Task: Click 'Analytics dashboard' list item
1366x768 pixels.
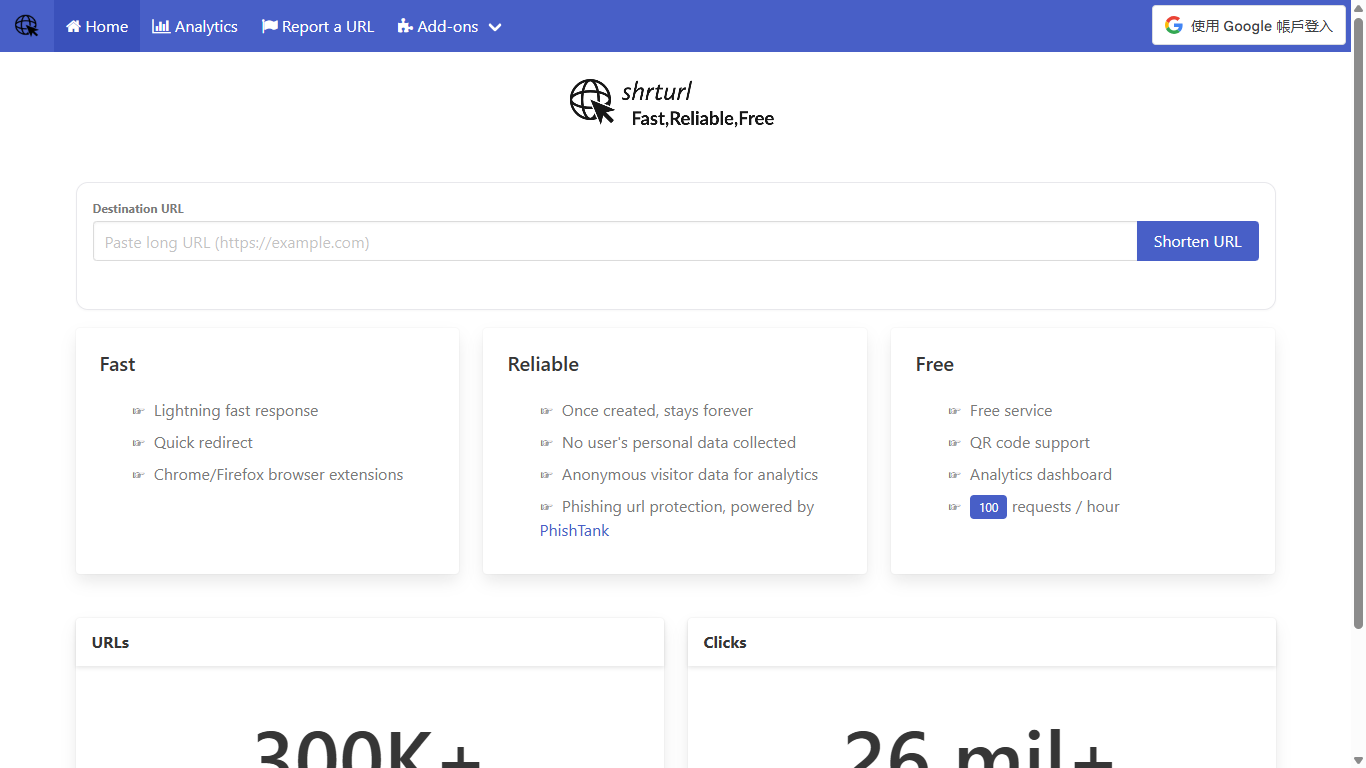Action: pos(1041,475)
